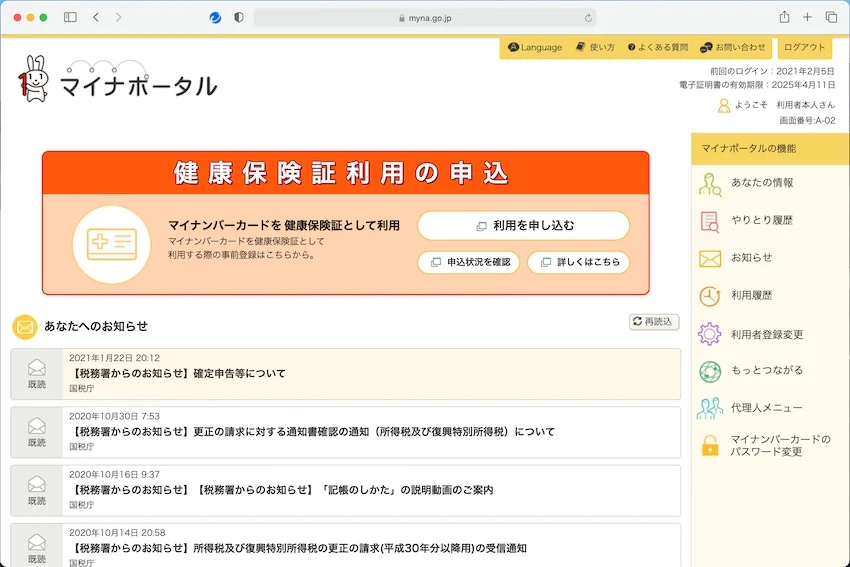Open 利用者登録変更 gear sidebar icon
The image size is (850, 567).
710,334
